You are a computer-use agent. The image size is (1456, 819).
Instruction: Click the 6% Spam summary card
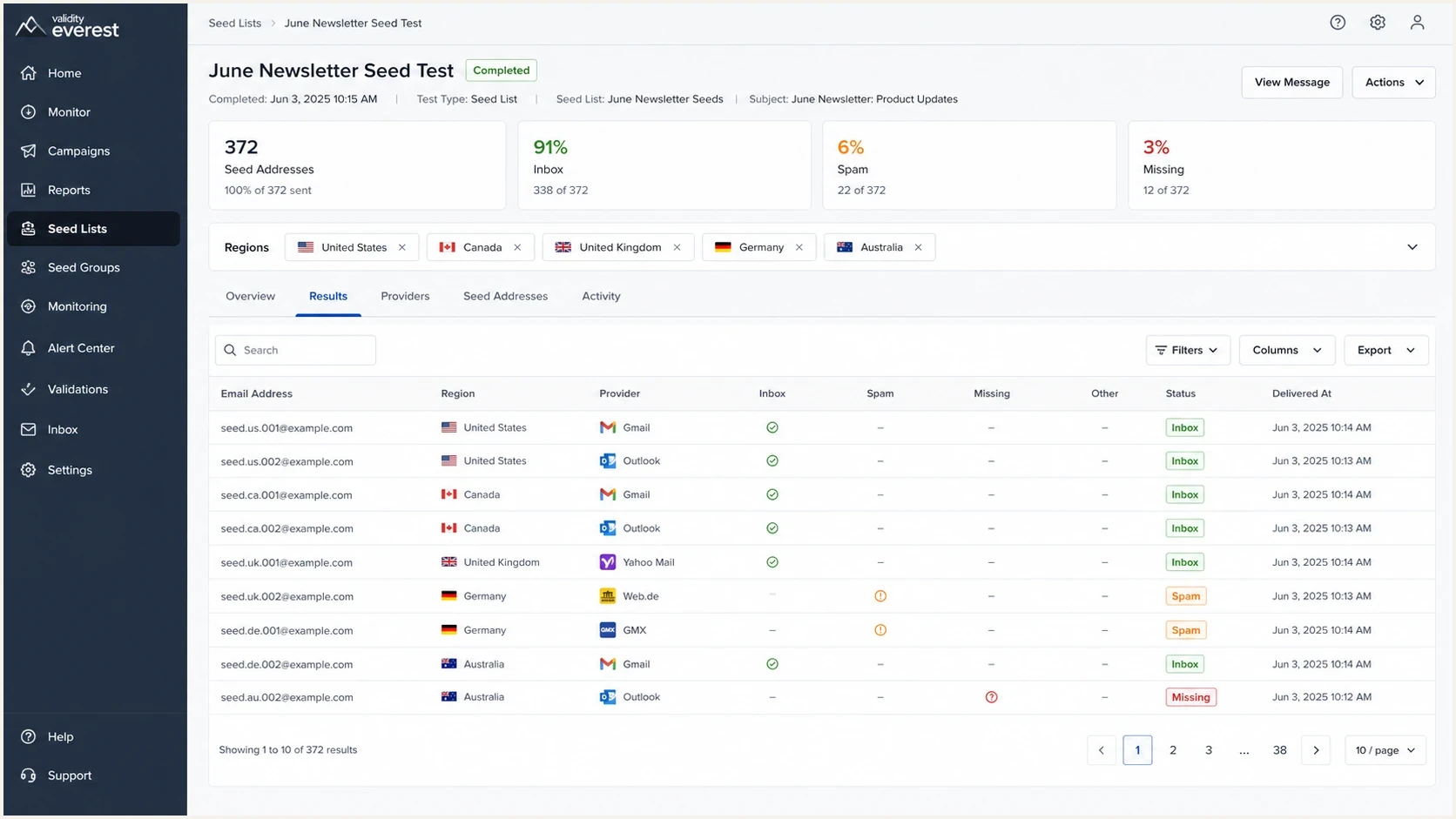969,165
